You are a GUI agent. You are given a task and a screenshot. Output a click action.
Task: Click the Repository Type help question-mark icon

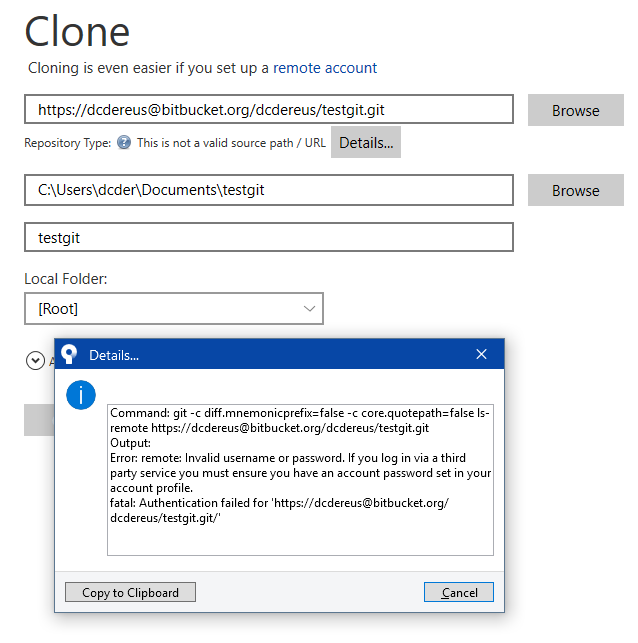click(x=124, y=143)
